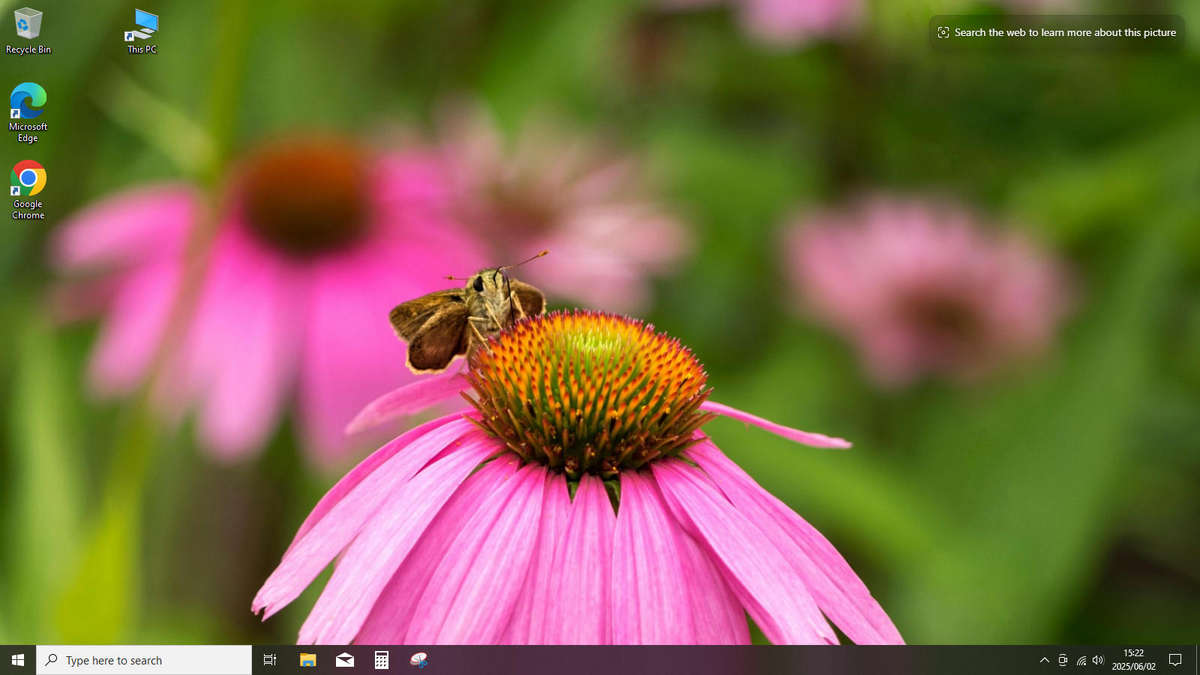Image resolution: width=1200 pixels, height=675 pixels.
Task: Open the Action Center notifications panel
Action: click(1176, 660)
